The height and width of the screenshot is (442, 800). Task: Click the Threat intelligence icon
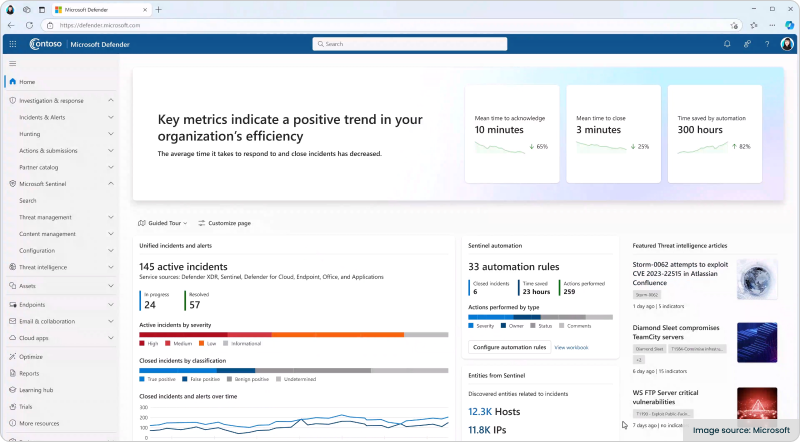click(x=13, y=267)
